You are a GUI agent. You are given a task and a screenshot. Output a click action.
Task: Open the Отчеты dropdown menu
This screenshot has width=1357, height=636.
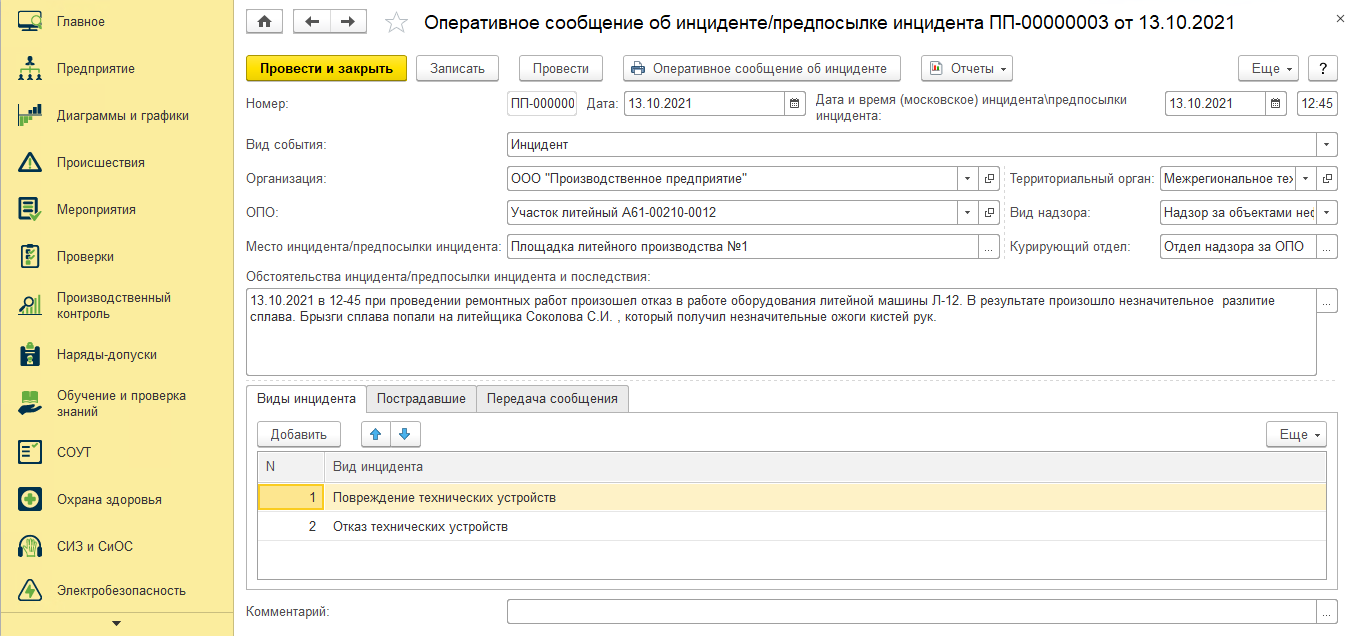(x=967, y=68)
